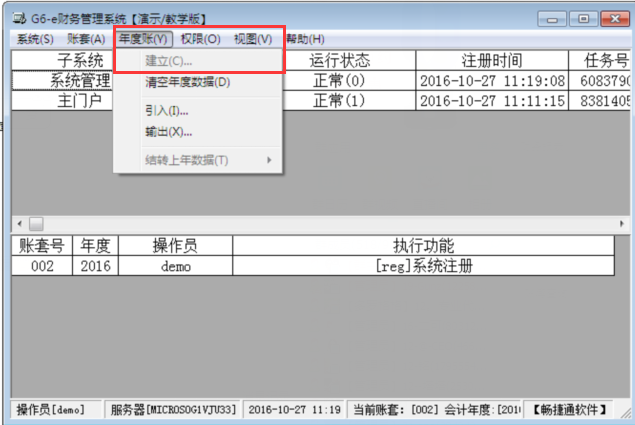Select 清空年度数据(D) menu entry

click(x=198, y=82)
